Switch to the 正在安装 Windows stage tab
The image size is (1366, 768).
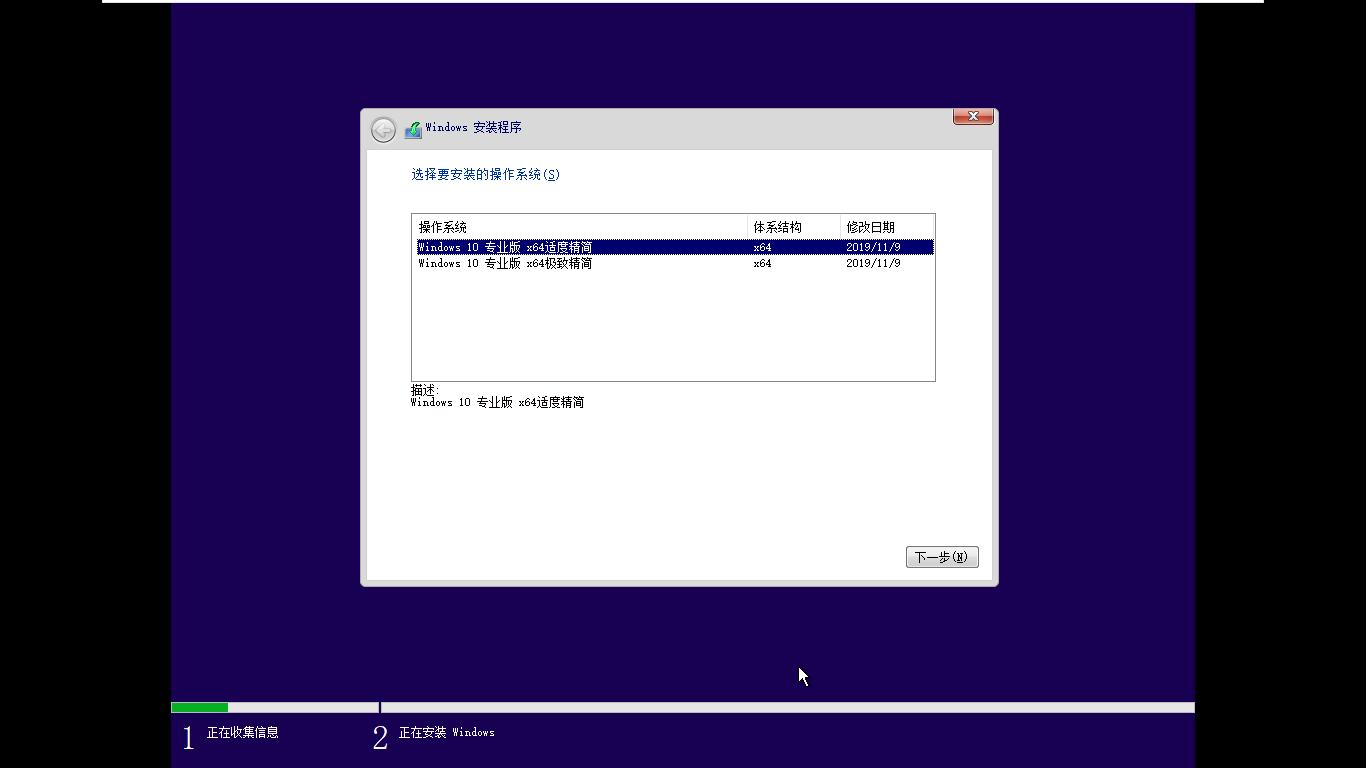[436, 733]
